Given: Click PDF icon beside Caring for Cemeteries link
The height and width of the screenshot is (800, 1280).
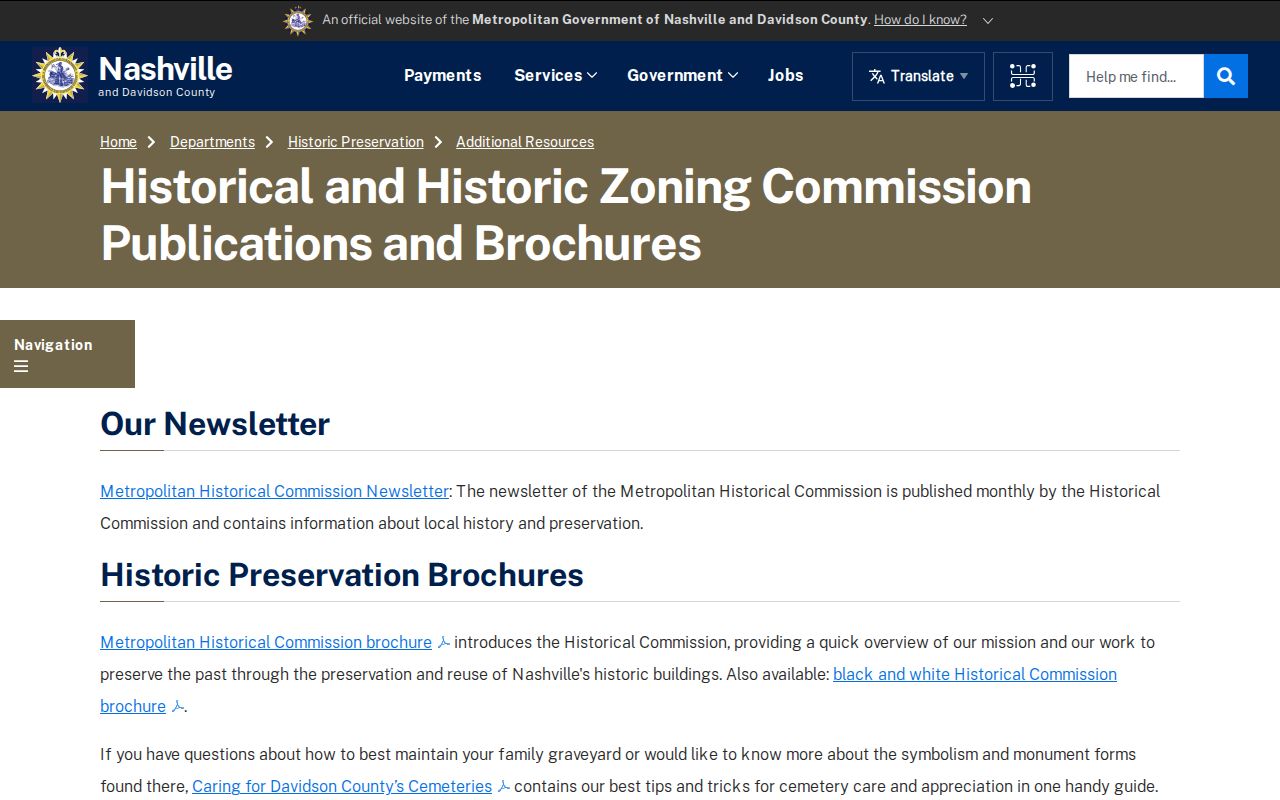Looking at the screenshot, I should click(504, 787).
